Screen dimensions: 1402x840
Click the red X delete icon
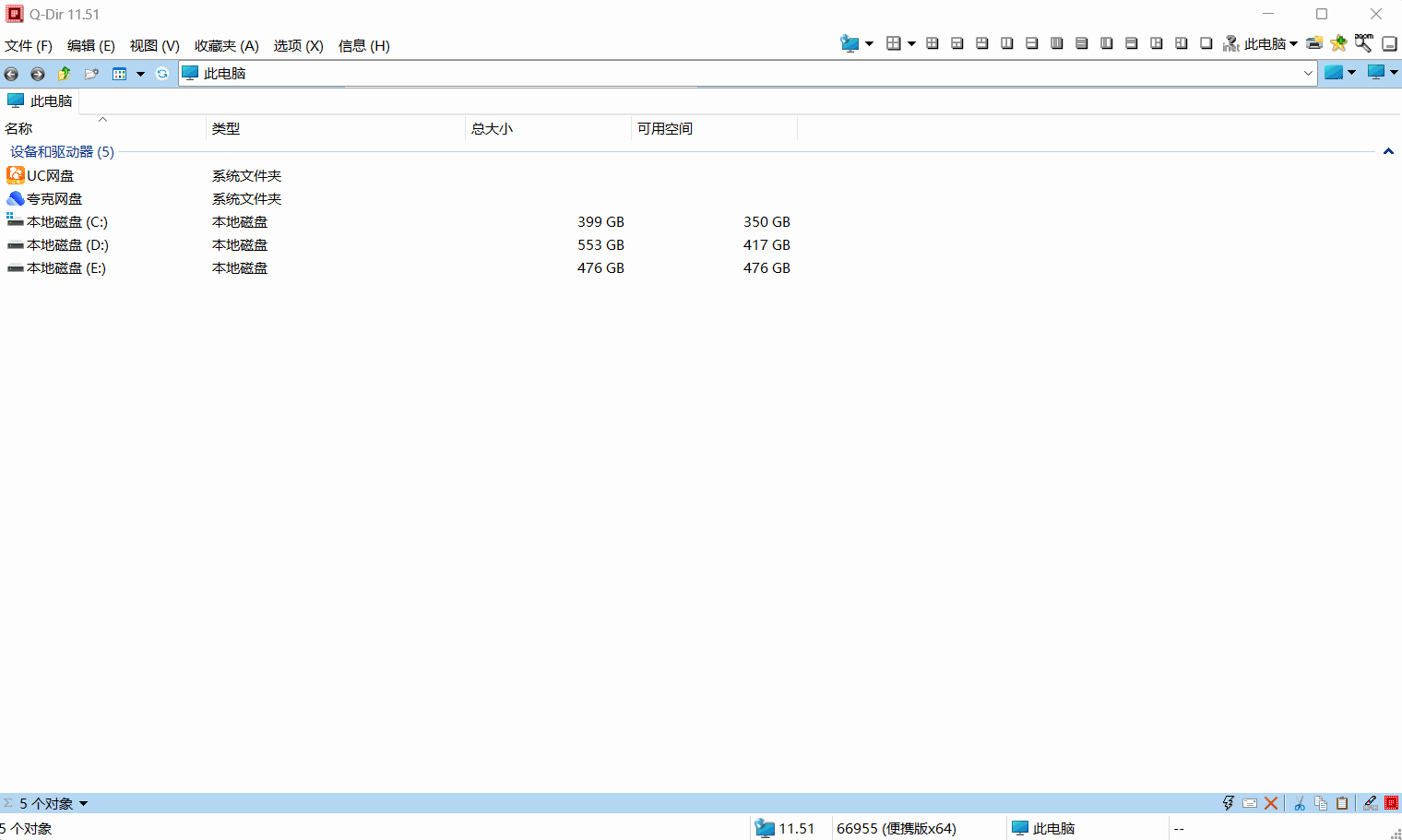(x=1271, y=803)
